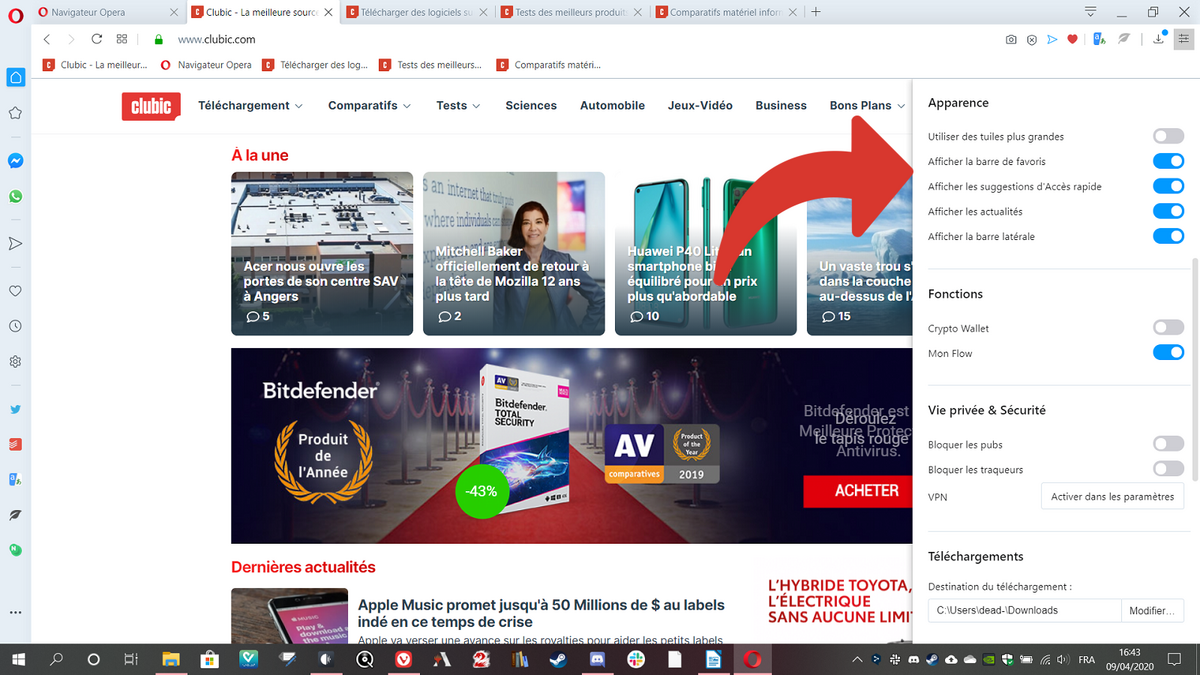
Task: Open Business section in Clubic nav
Action: [781, 105]
